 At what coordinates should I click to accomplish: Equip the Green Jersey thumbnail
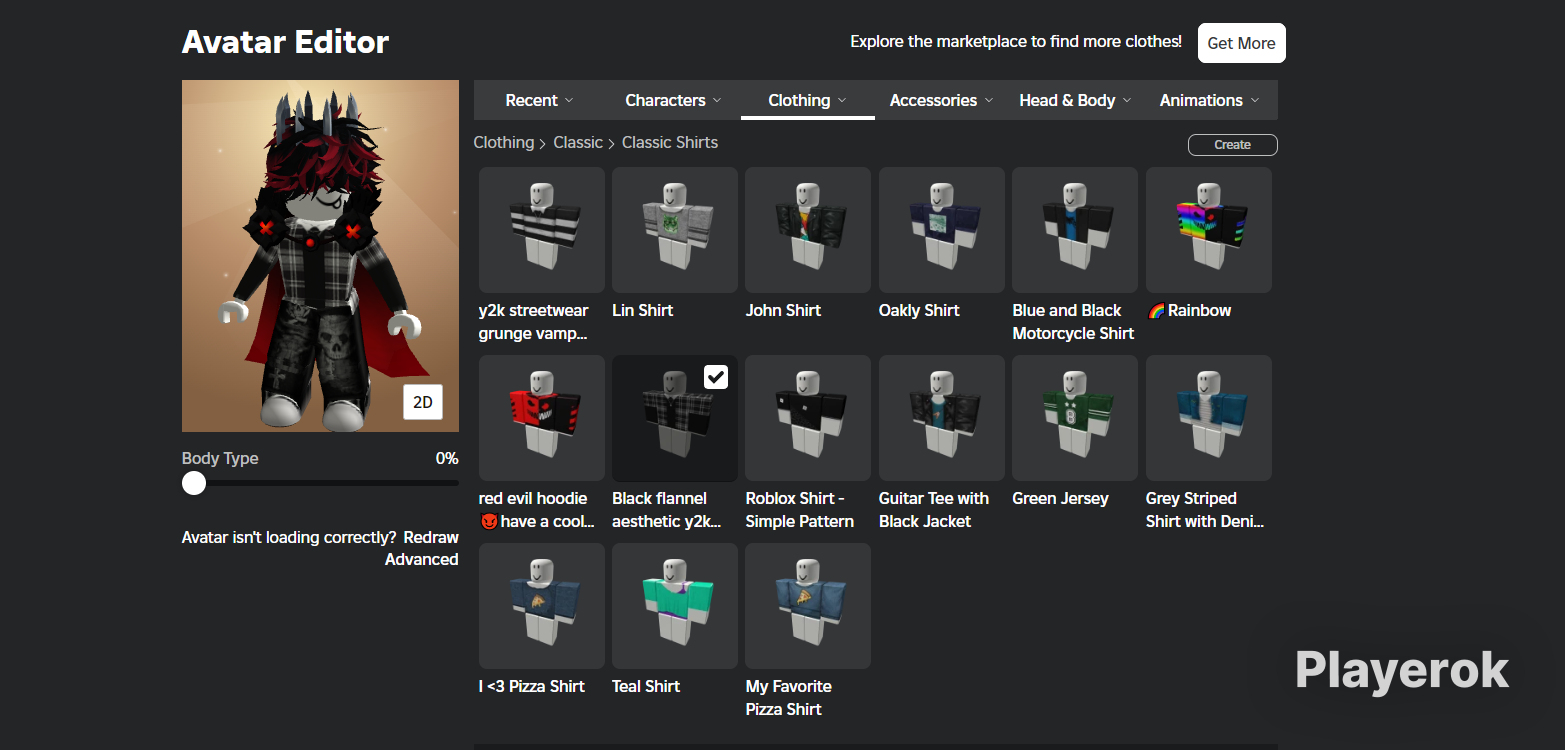click(1075, 418)
